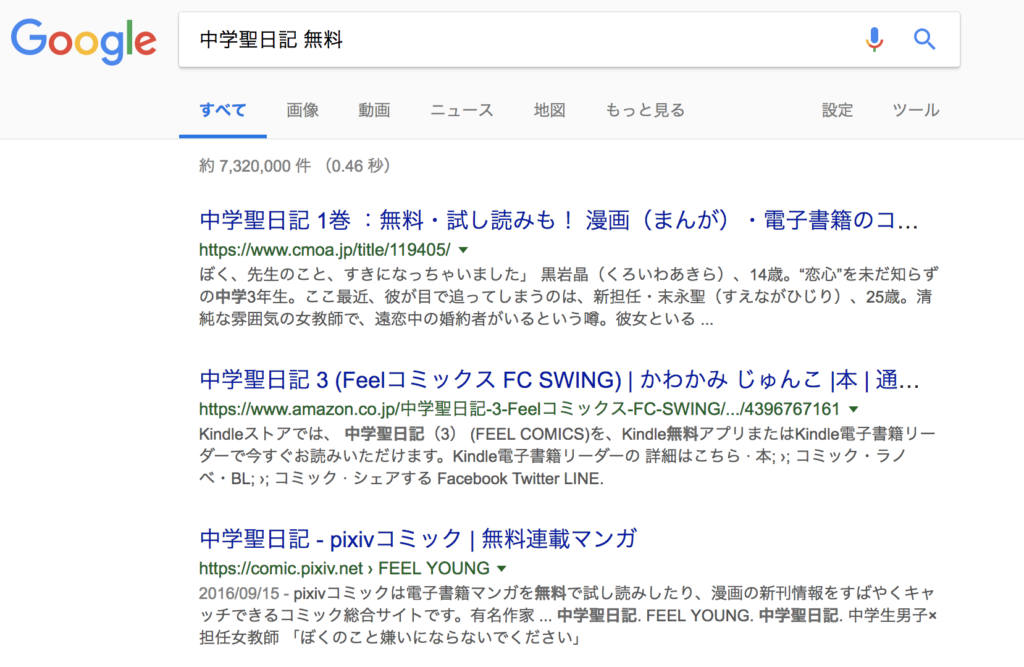The image size is (1024, 667).
Task: Click the date 2016/09/15 in pixiv snippet
Action: pyautogui.click(x=239, y=593)
